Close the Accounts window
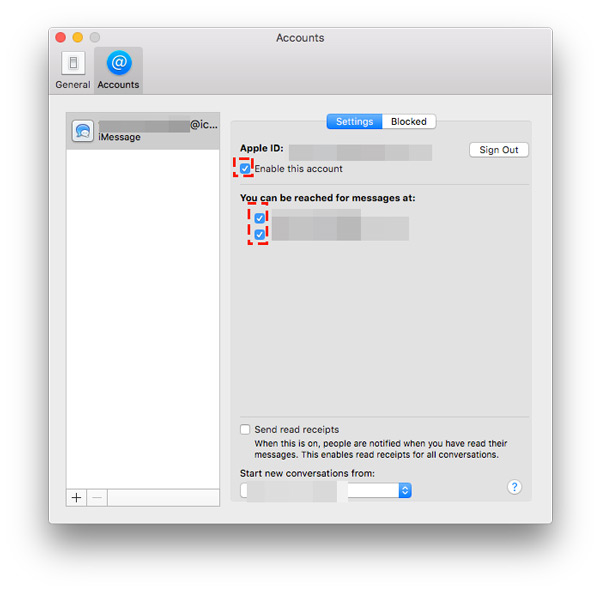600x592 pixels. click(x=60, y=37)
